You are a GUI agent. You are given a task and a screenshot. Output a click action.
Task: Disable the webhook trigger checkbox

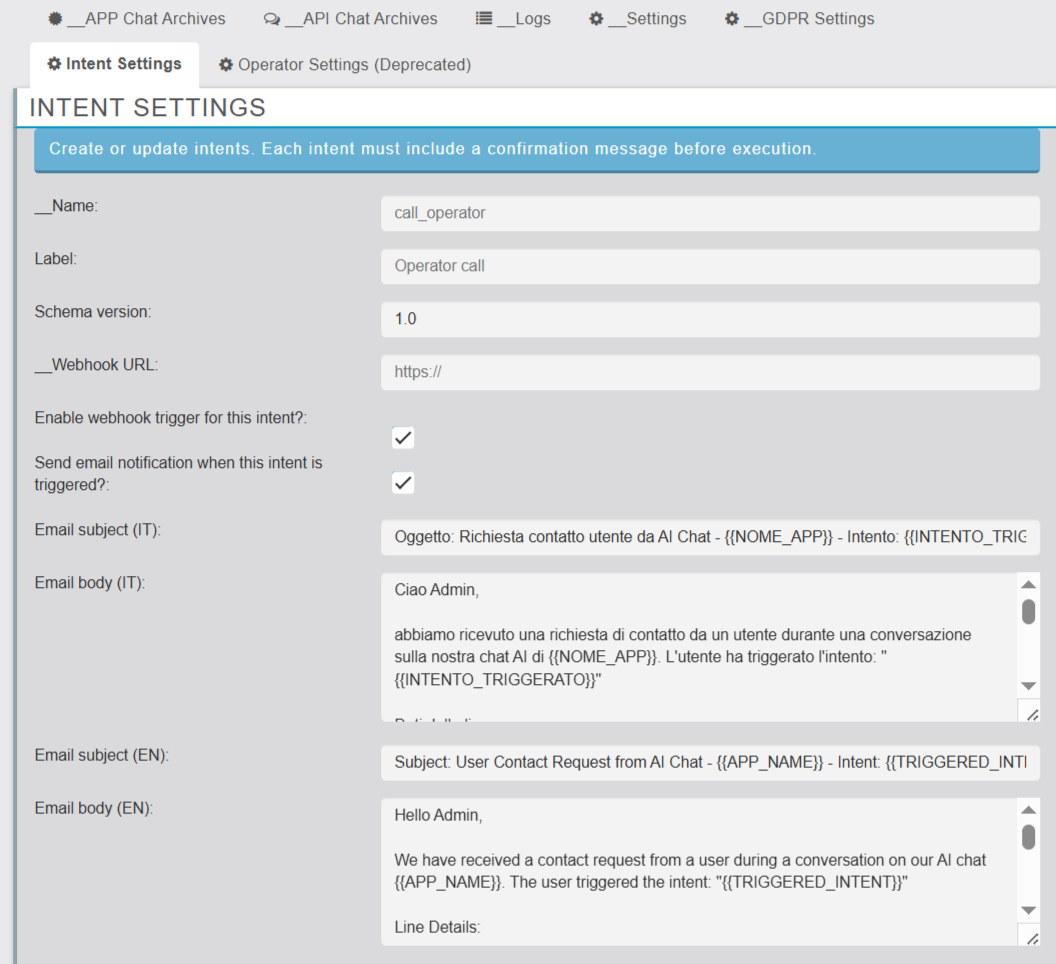coord(403,438)
